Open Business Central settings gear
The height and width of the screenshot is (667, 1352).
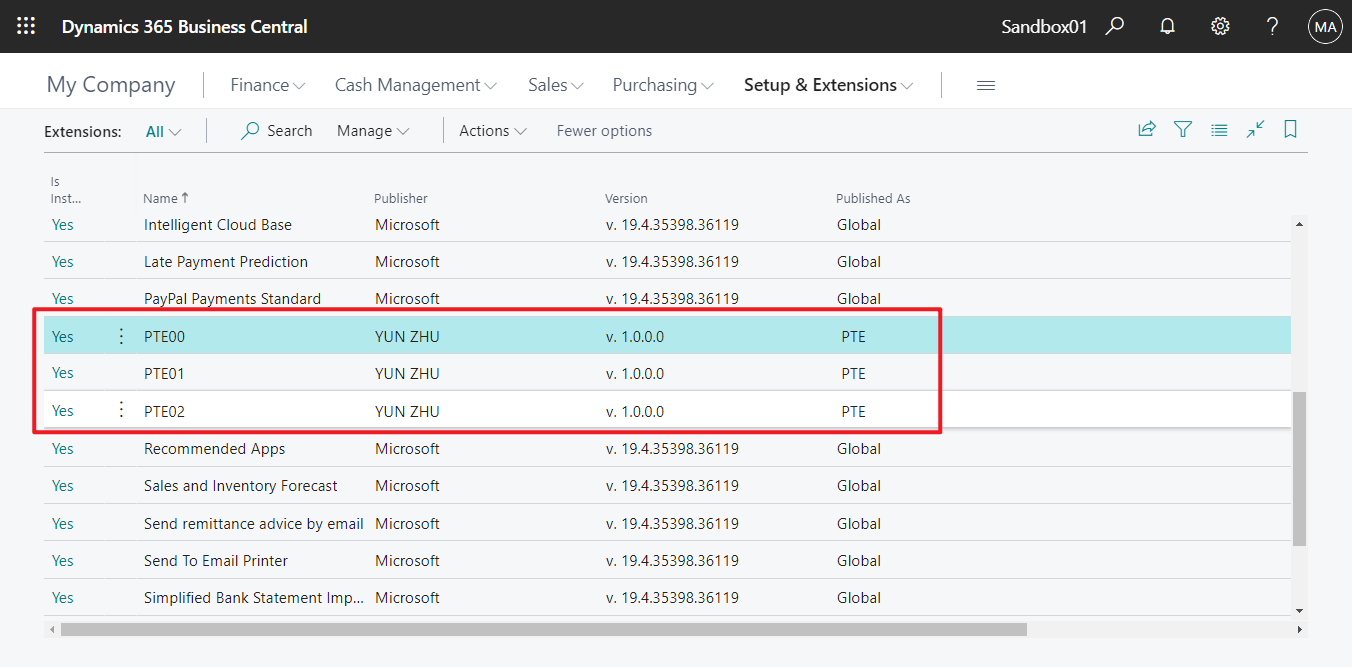coord(1220,26)
